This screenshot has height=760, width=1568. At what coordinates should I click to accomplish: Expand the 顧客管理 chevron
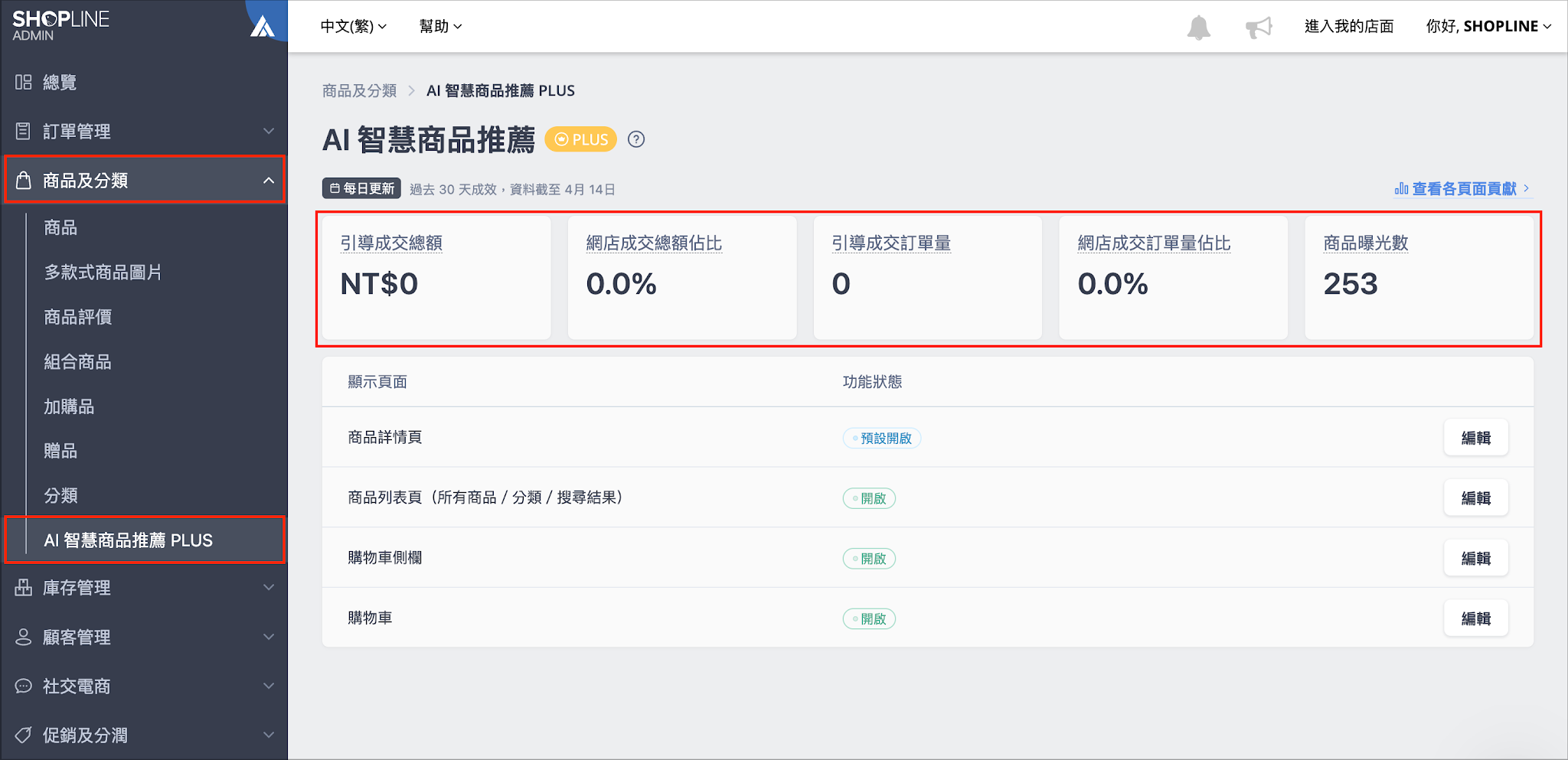[269, 637]
